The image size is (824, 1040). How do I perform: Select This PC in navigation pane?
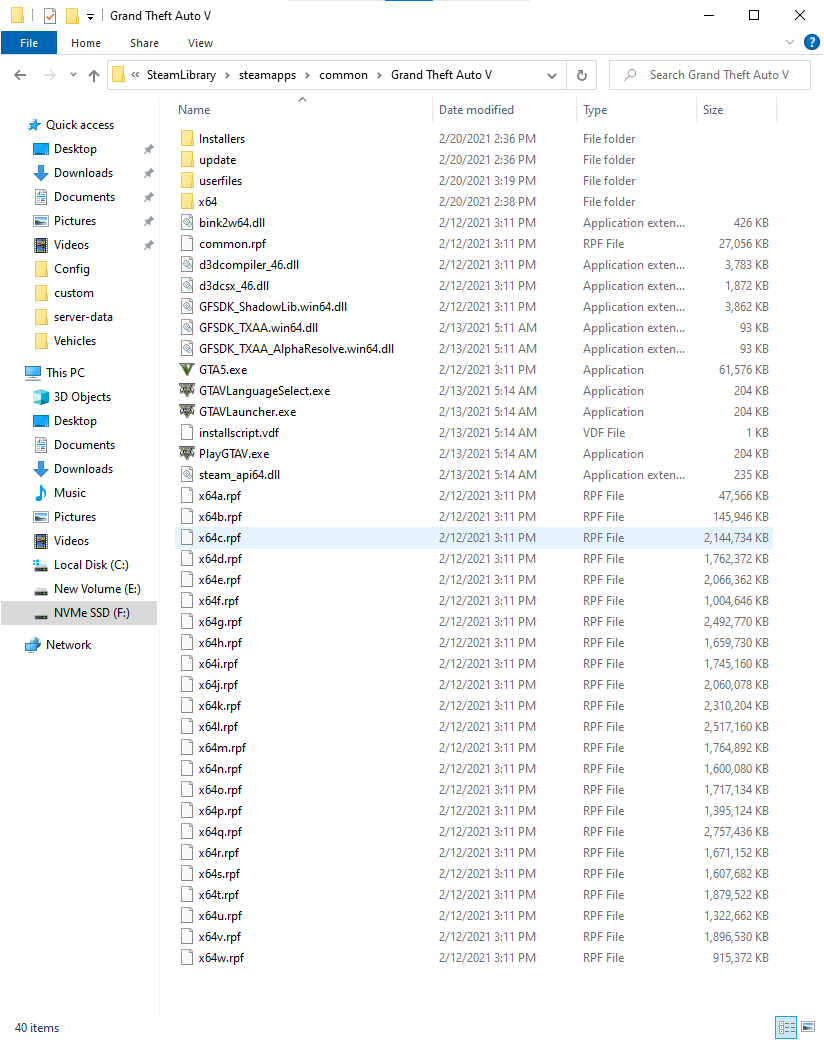(x=55, y=373)
